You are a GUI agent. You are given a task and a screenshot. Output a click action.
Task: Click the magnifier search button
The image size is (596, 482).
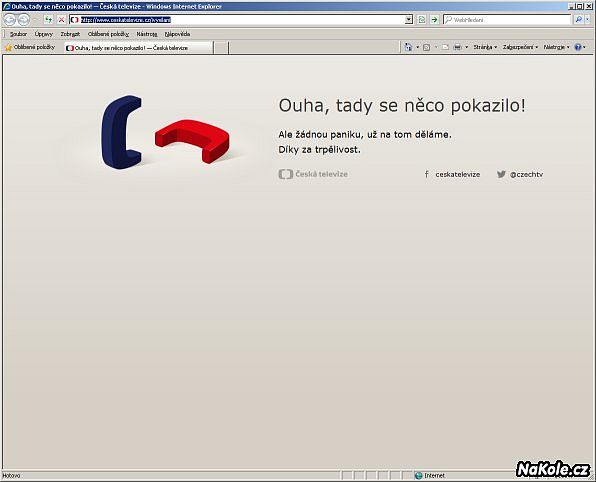579,19
